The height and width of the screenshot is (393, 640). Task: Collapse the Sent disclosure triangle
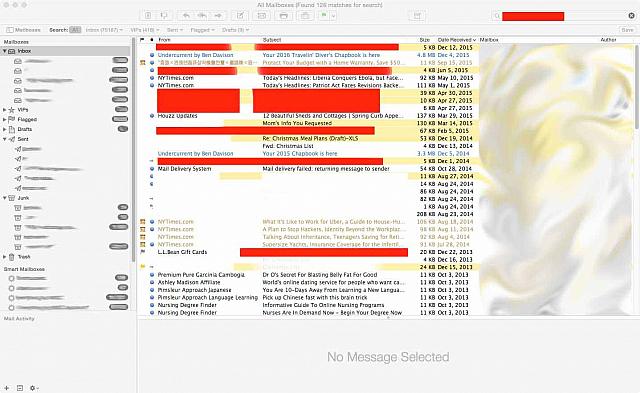tap(4, 139)
